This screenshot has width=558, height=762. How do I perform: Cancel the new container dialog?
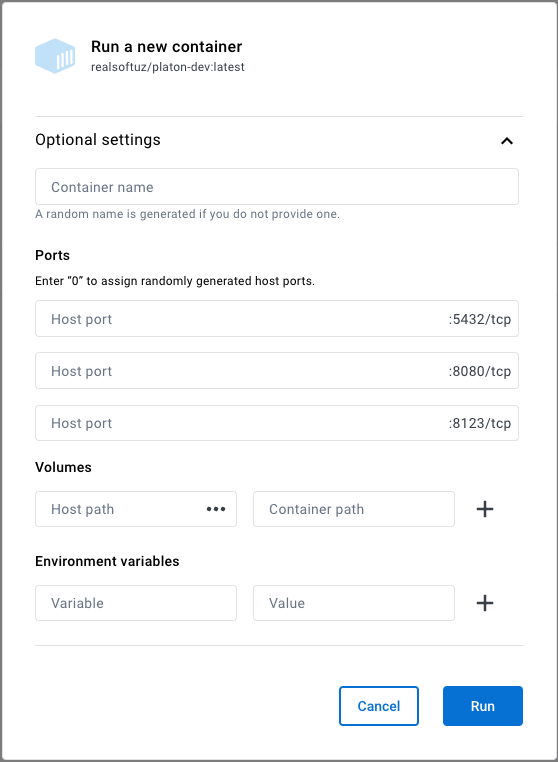(x=379, y=706)
